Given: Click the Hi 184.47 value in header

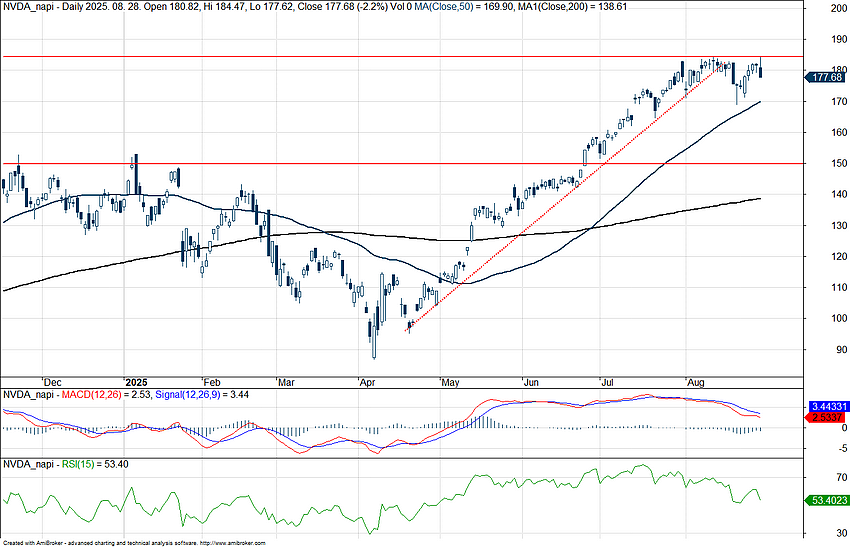Looking at the screenshot, I should coord(226,7).
